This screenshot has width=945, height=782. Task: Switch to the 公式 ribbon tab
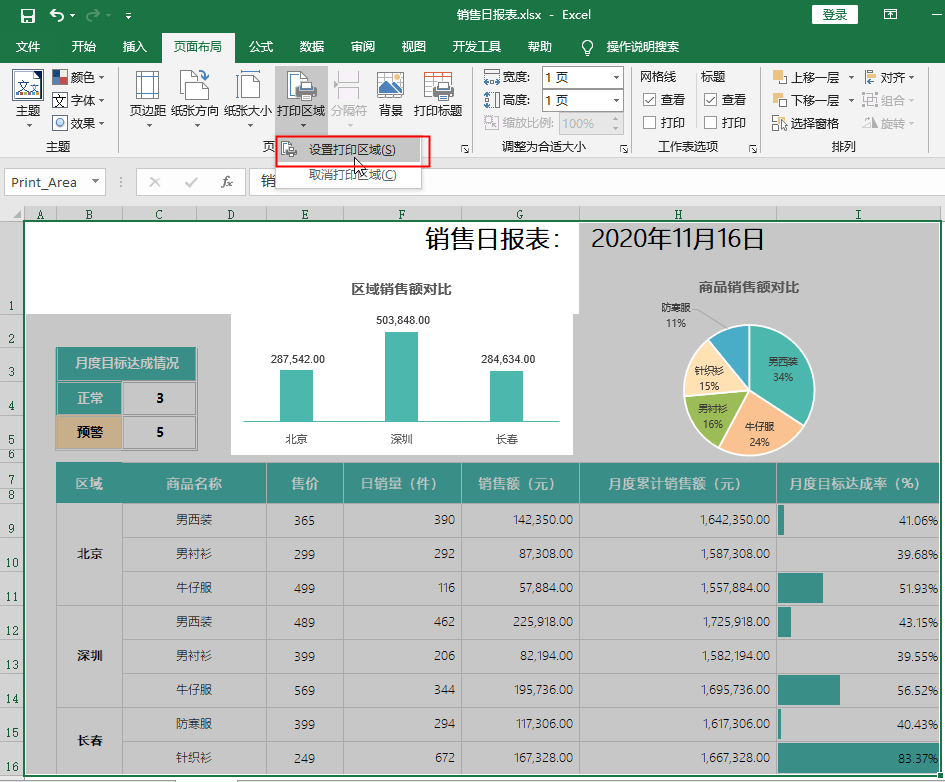click(261, 47)
